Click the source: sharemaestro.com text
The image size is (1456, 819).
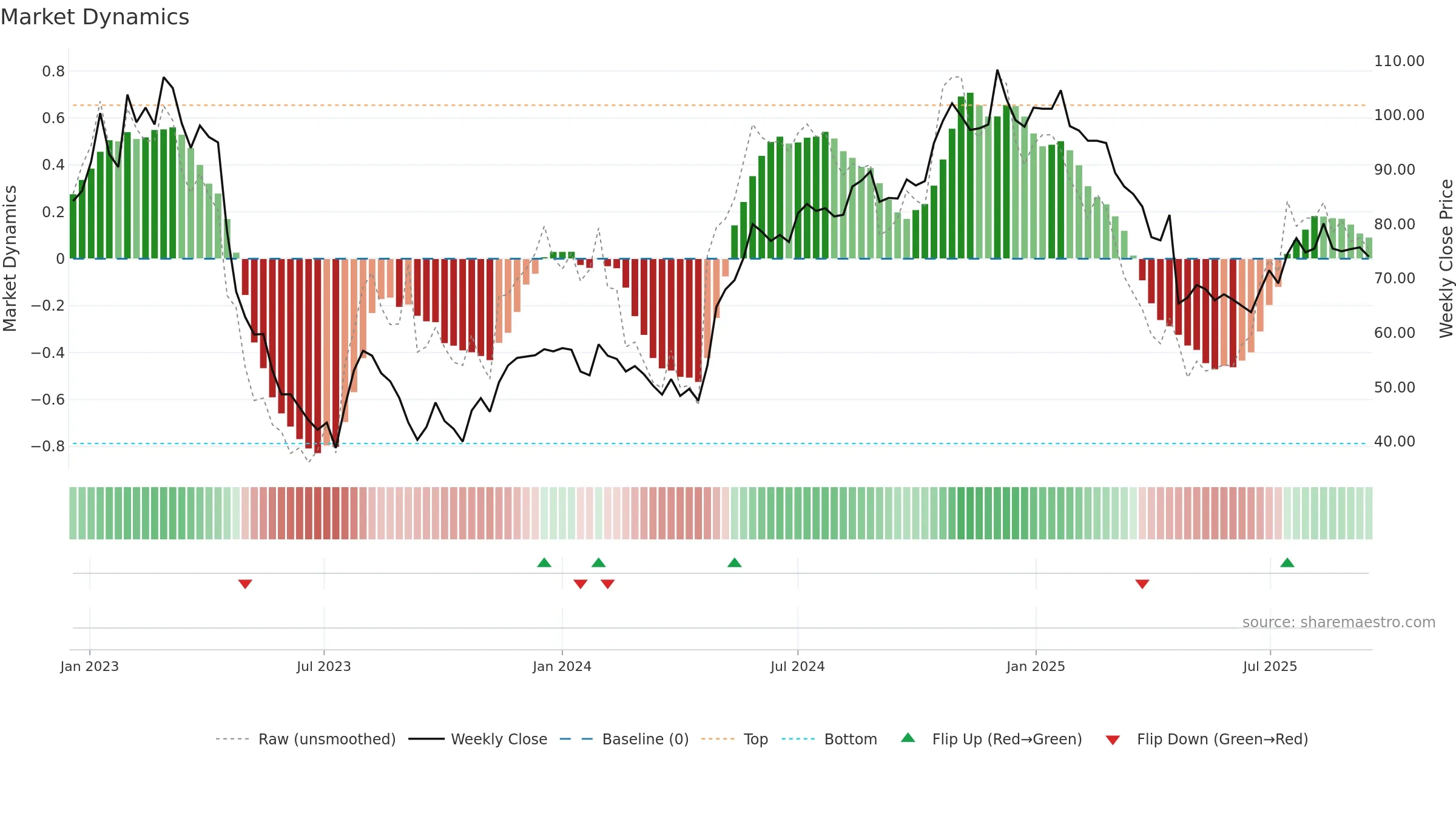coord(1339,622)
